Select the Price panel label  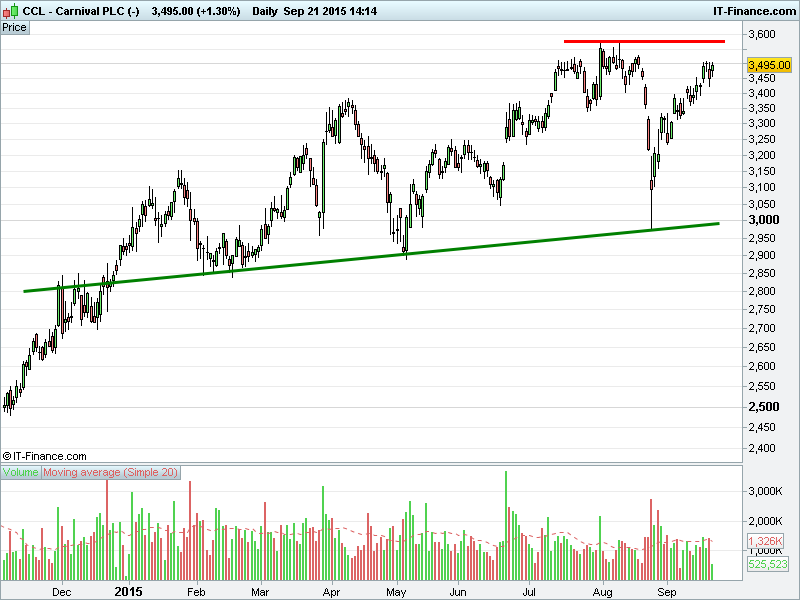click(x=15, y=27)
